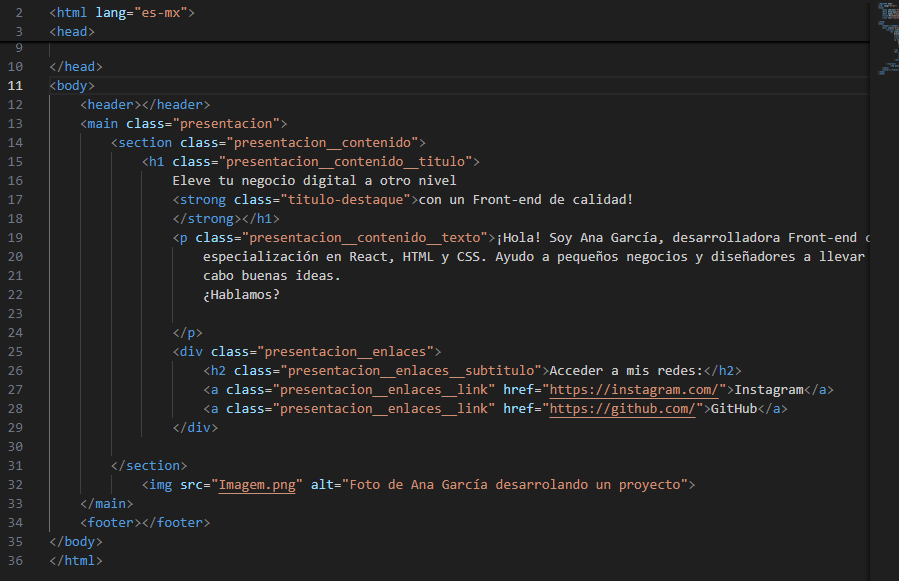Click the "presentacion__enlaces" class on the div
Screen dimensions: 899x581
point(345,351)
